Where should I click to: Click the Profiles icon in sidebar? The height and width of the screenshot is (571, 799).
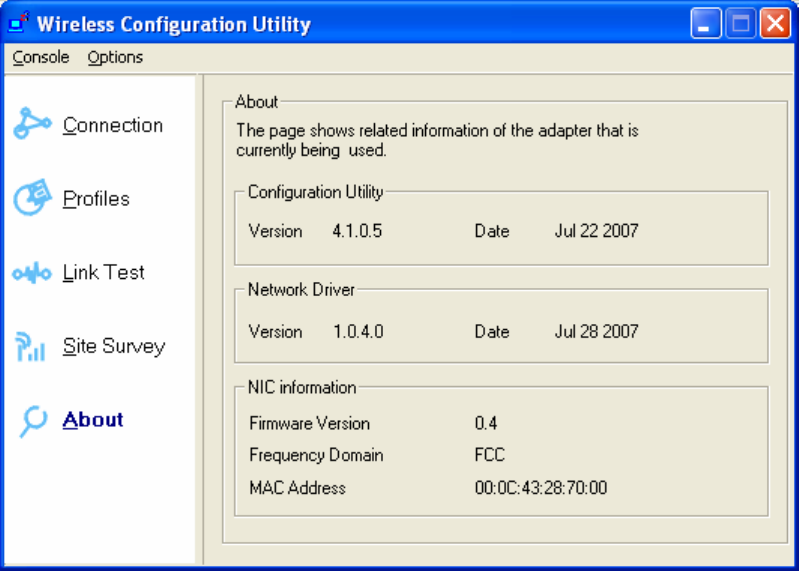tap(31, 199)
